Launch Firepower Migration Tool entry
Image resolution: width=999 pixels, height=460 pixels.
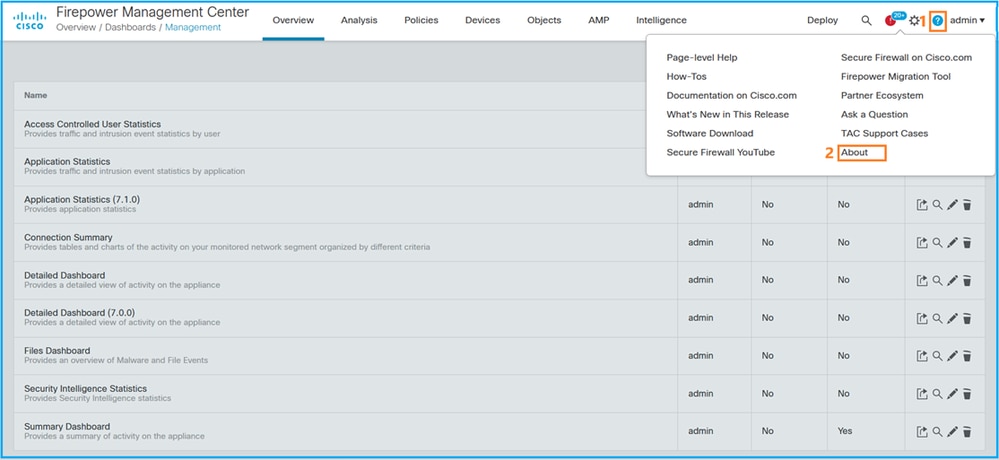click(x=896, y=76)
